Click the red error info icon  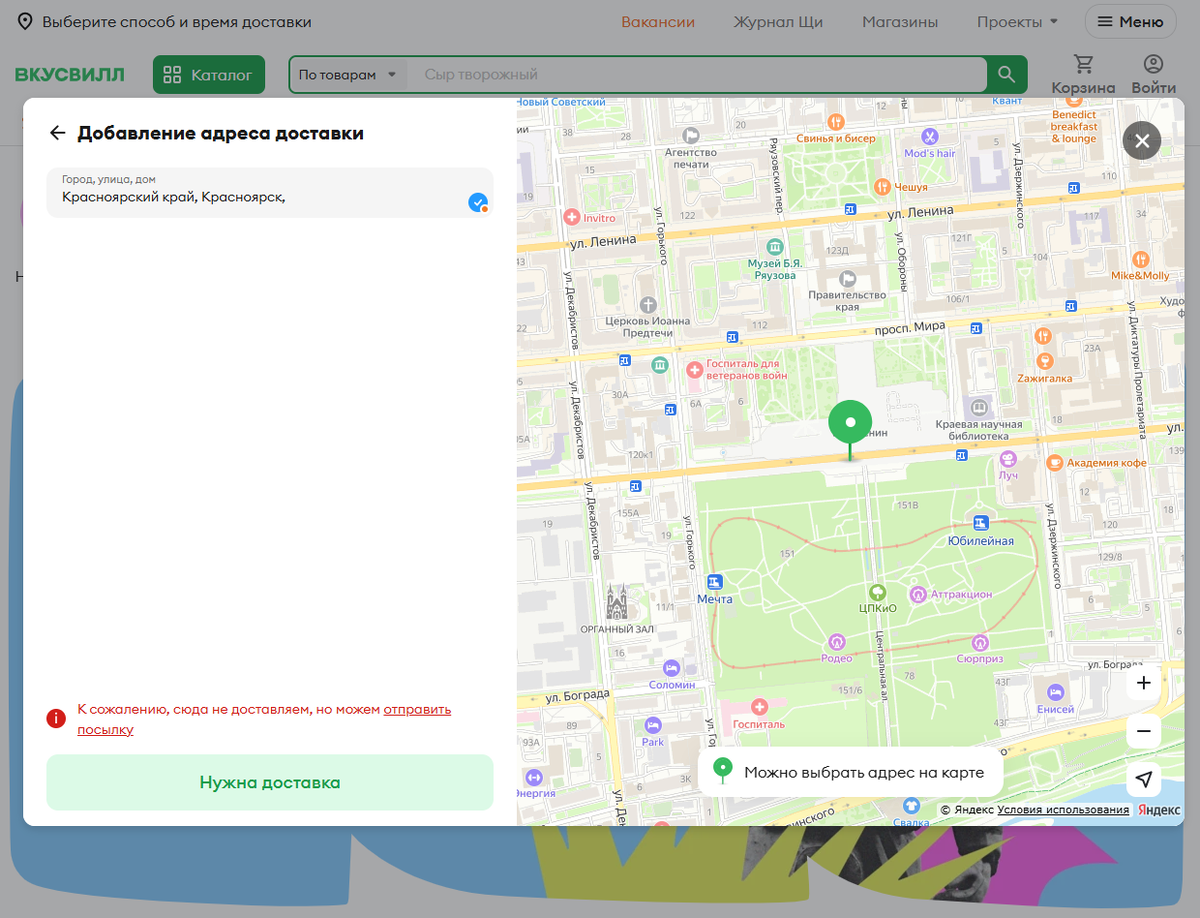56,718
